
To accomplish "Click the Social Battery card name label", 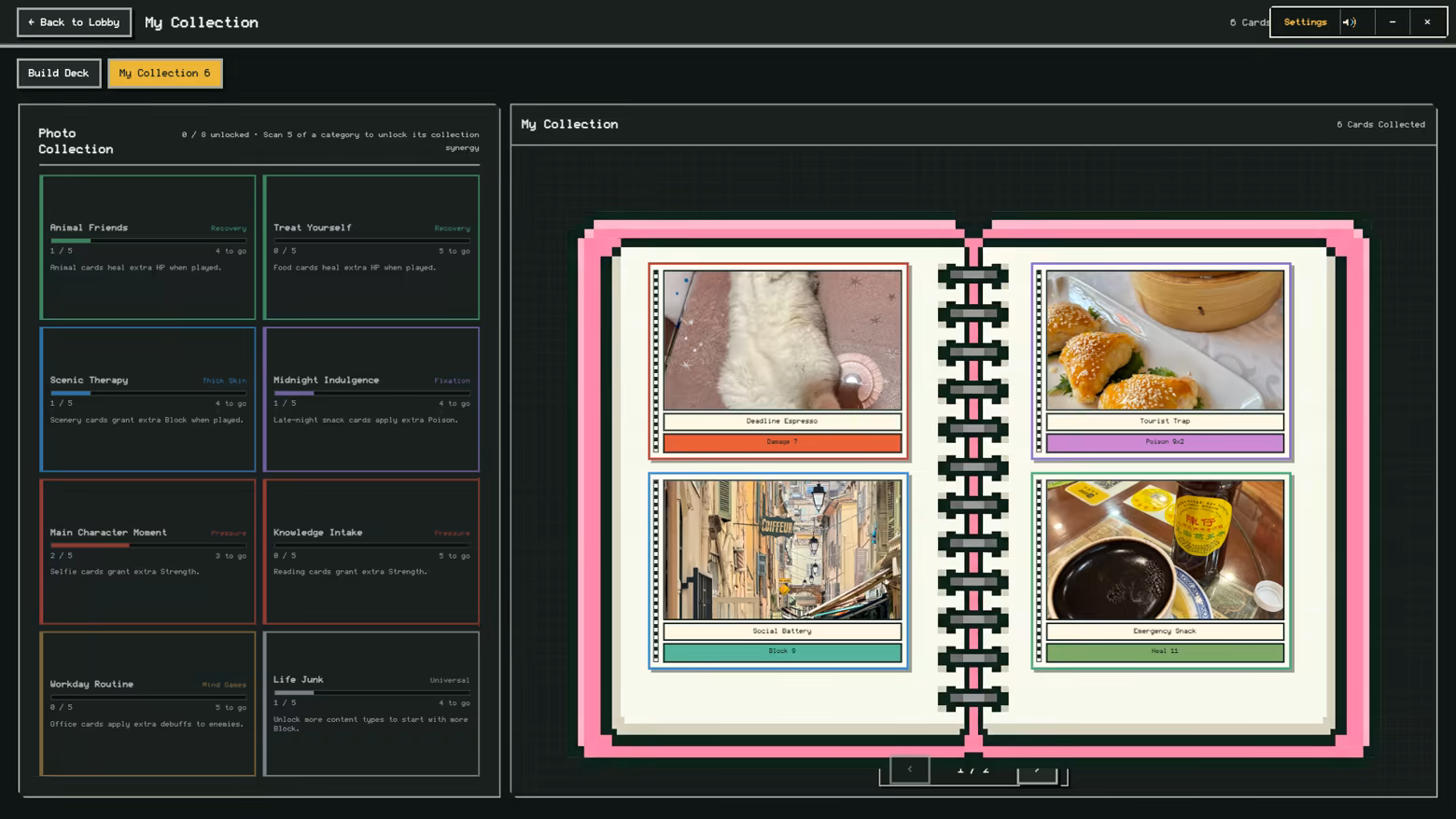I will click(782, 631).
